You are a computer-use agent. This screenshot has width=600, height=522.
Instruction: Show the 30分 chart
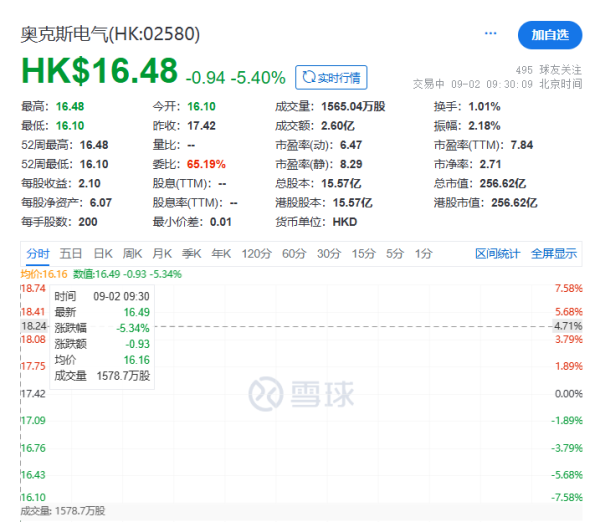[x=329, y=253]
